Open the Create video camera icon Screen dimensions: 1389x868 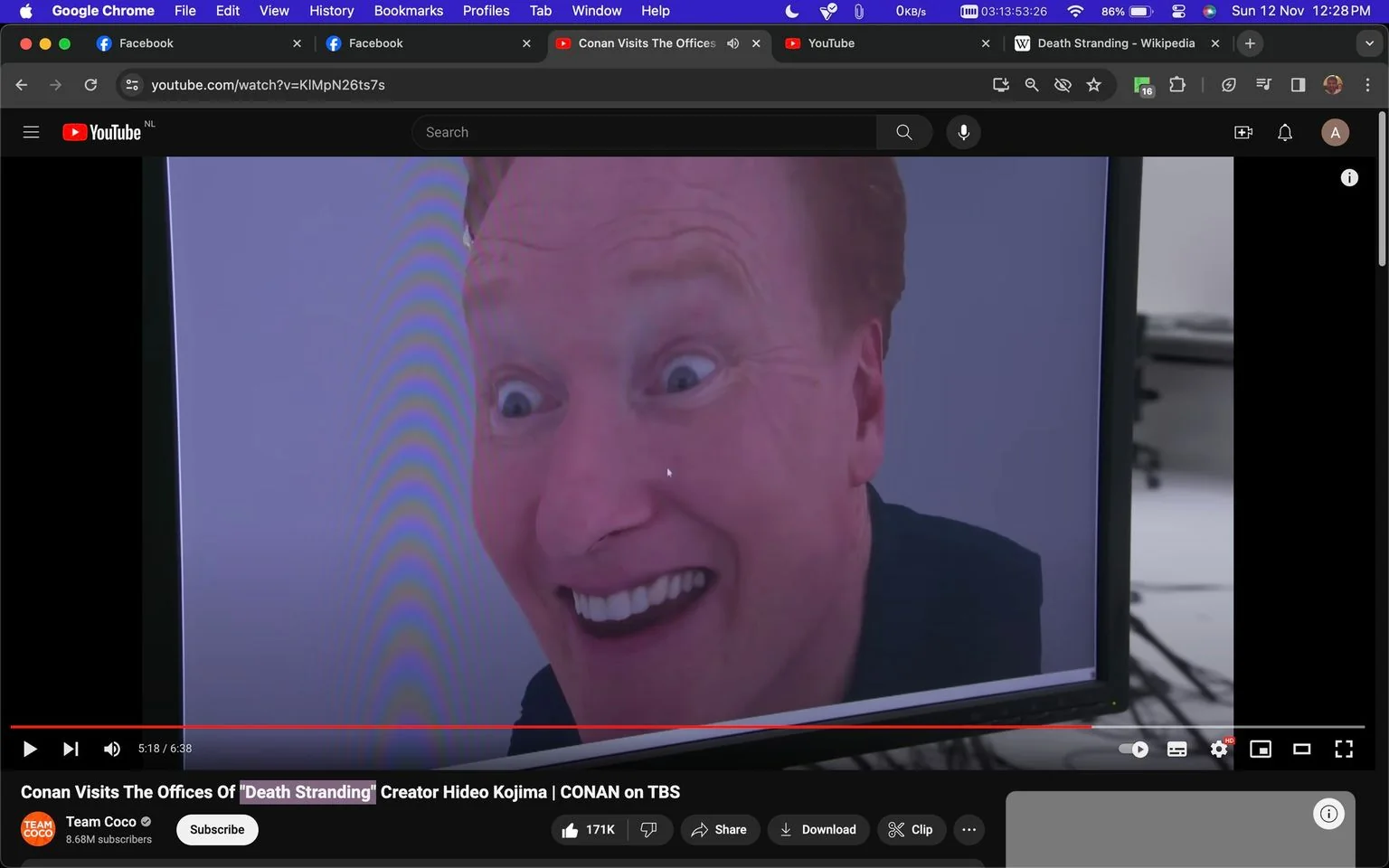tap(1243, 132)
